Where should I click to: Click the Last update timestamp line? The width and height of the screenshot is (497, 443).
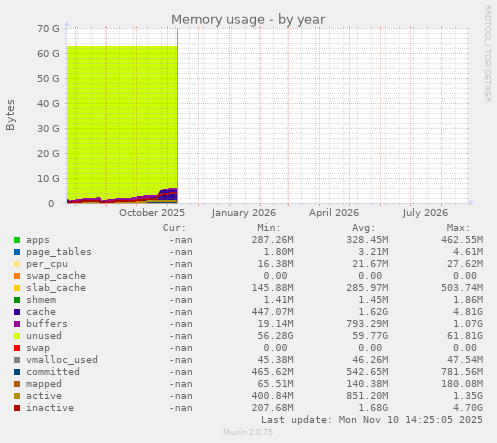coord(372,420)
